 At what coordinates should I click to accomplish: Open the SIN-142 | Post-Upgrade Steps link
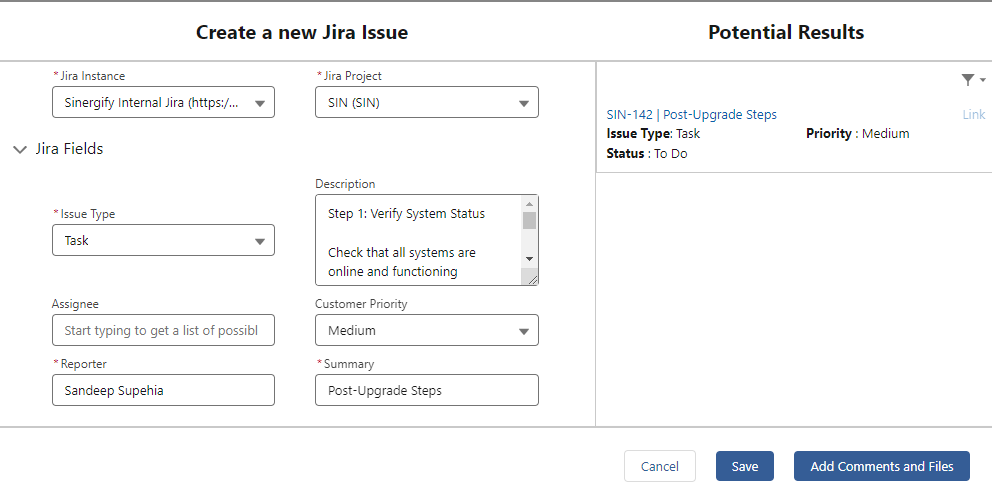[691, 115]
